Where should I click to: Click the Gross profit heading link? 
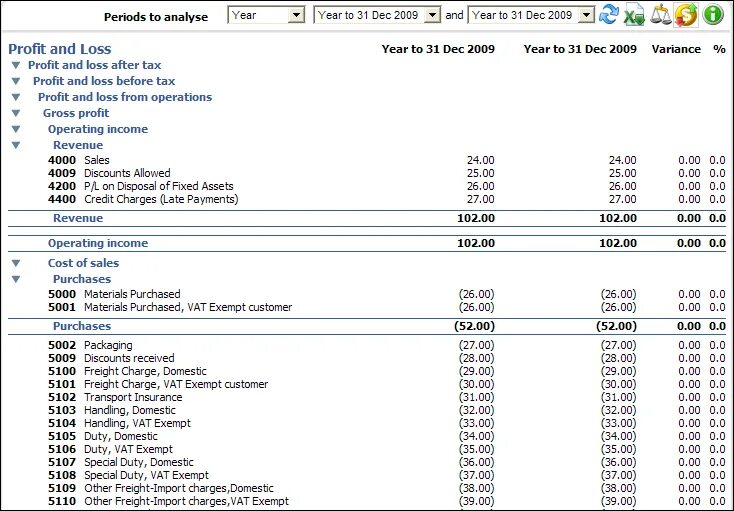click(x=76, y=113)
